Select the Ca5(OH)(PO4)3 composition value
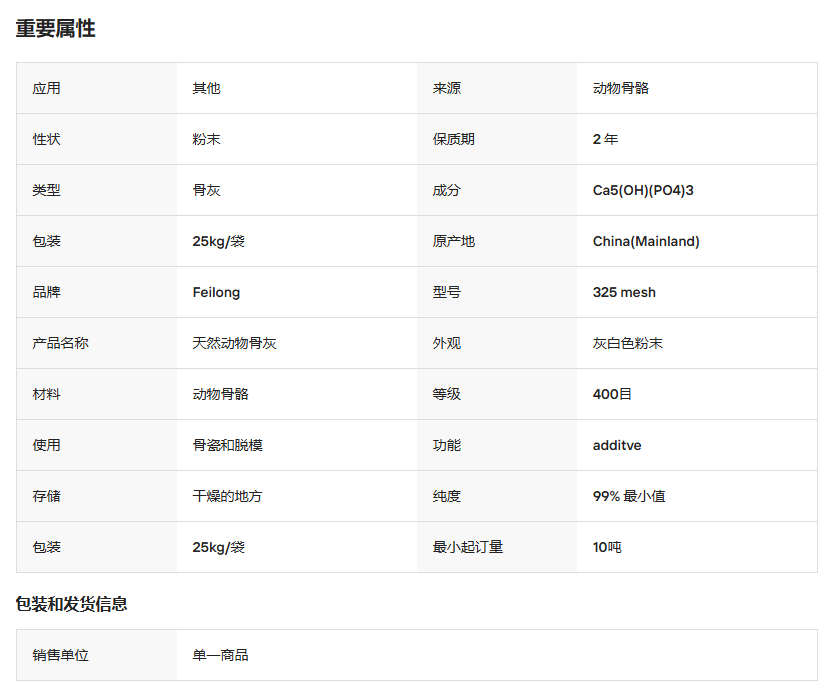The width and height of the screenshot is (830, 696). tap(643, 190)
